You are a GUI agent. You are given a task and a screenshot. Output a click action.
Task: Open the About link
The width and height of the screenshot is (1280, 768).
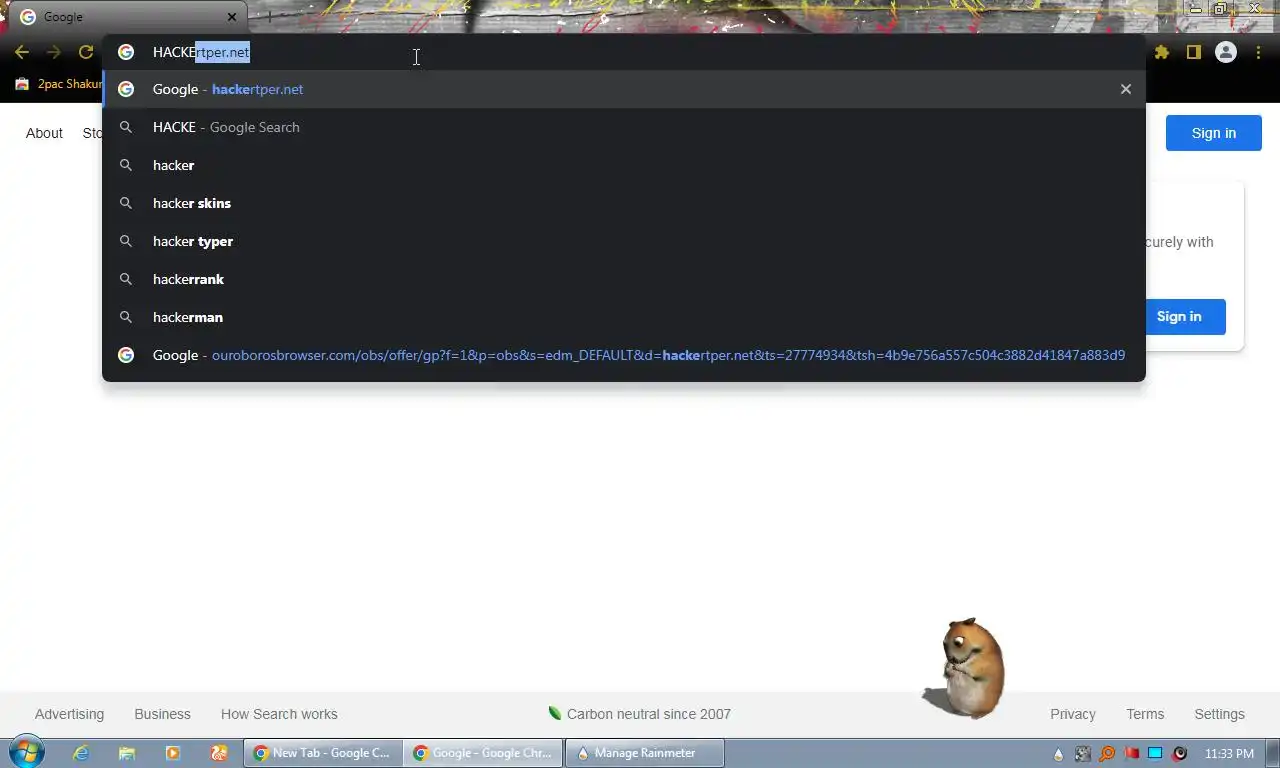point(44,133)
